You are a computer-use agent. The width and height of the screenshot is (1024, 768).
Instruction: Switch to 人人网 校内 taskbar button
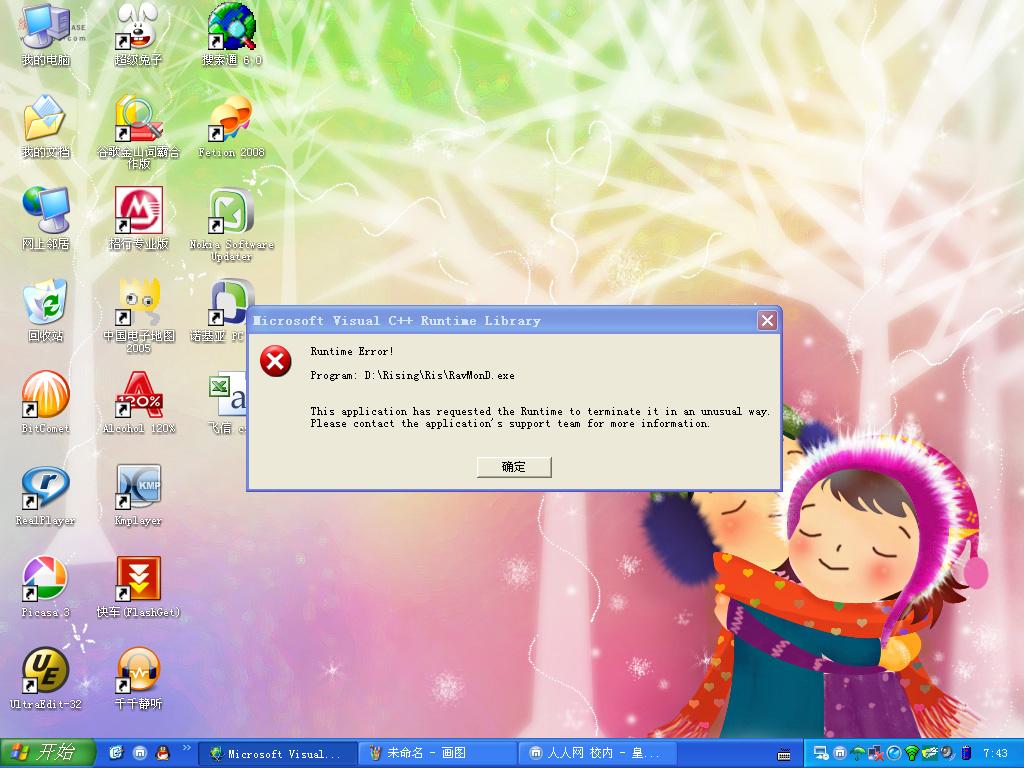click(x=597, y=754)
